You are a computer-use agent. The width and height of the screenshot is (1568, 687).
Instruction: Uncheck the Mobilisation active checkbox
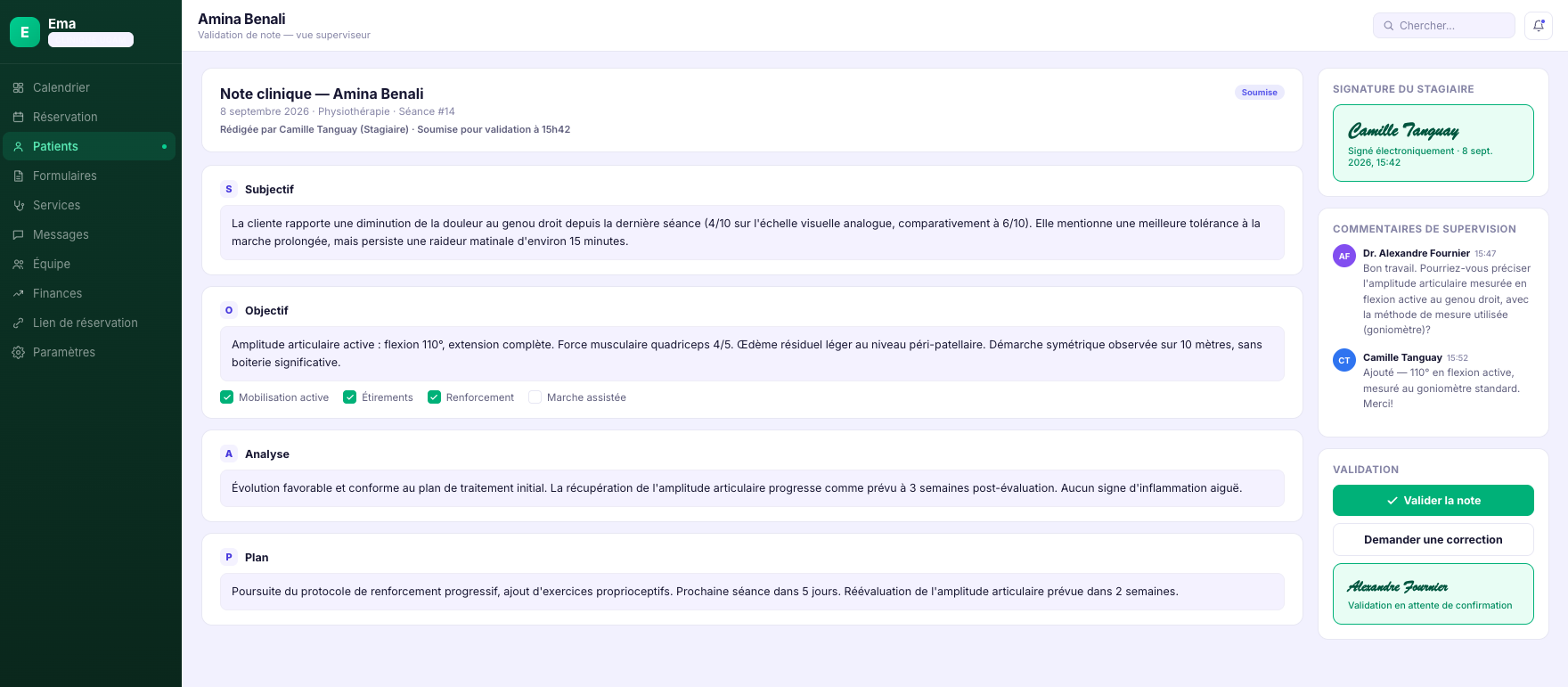[227, 397]
